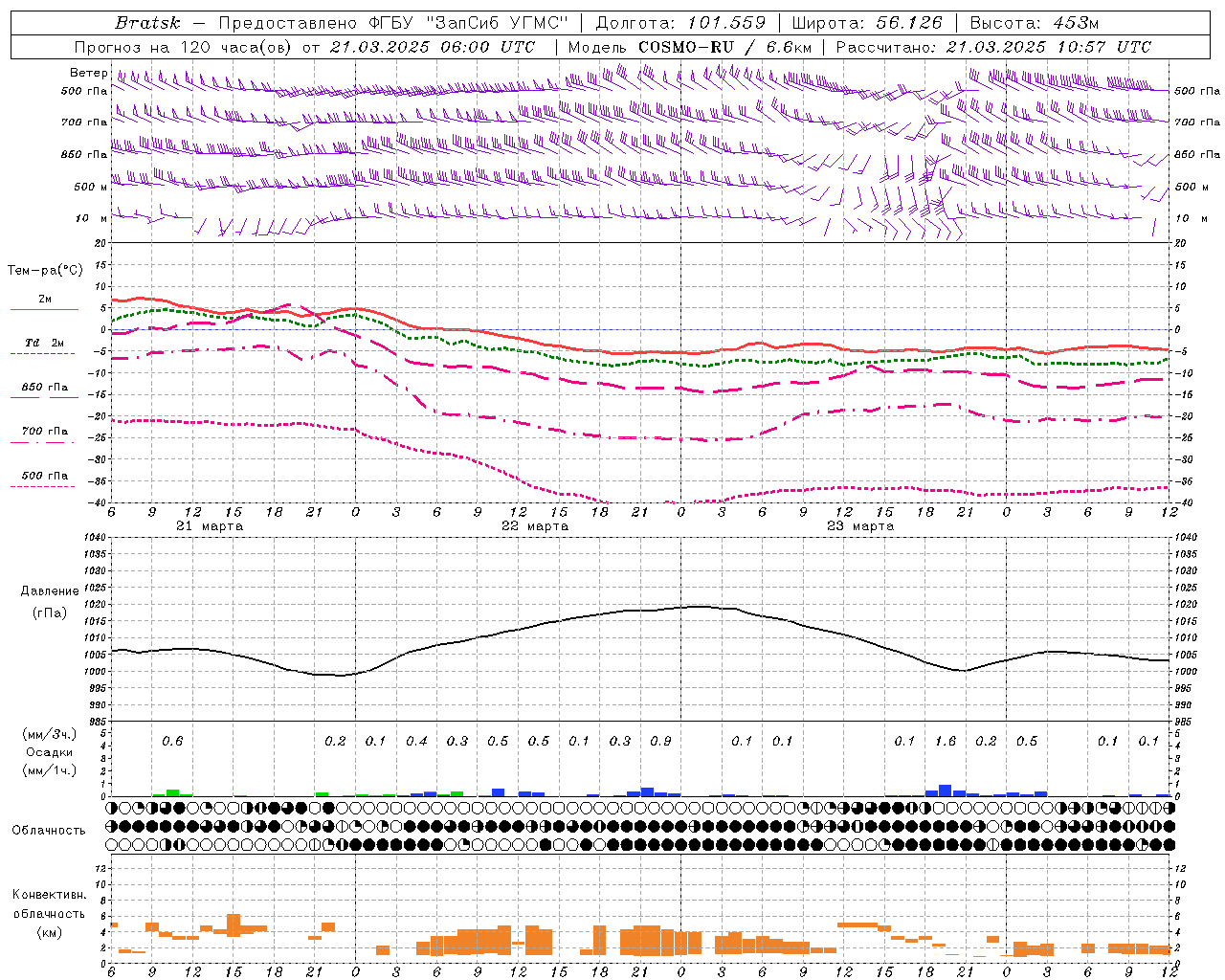Click the 'Td 2м' dew point legend entry
Screen dimensions: 1225x980
[x=44, y=343]
